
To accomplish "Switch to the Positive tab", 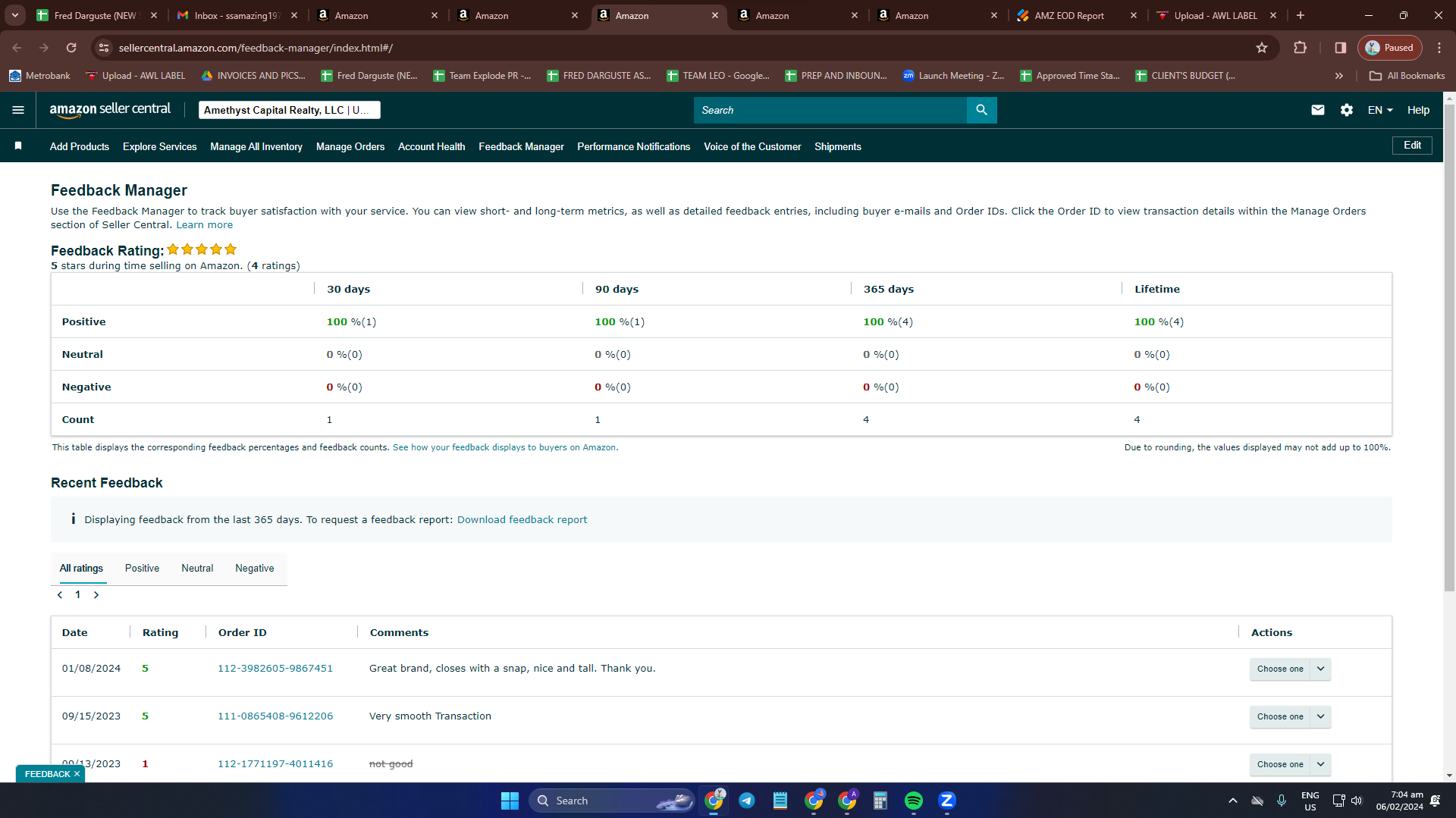I will [142, 569].
